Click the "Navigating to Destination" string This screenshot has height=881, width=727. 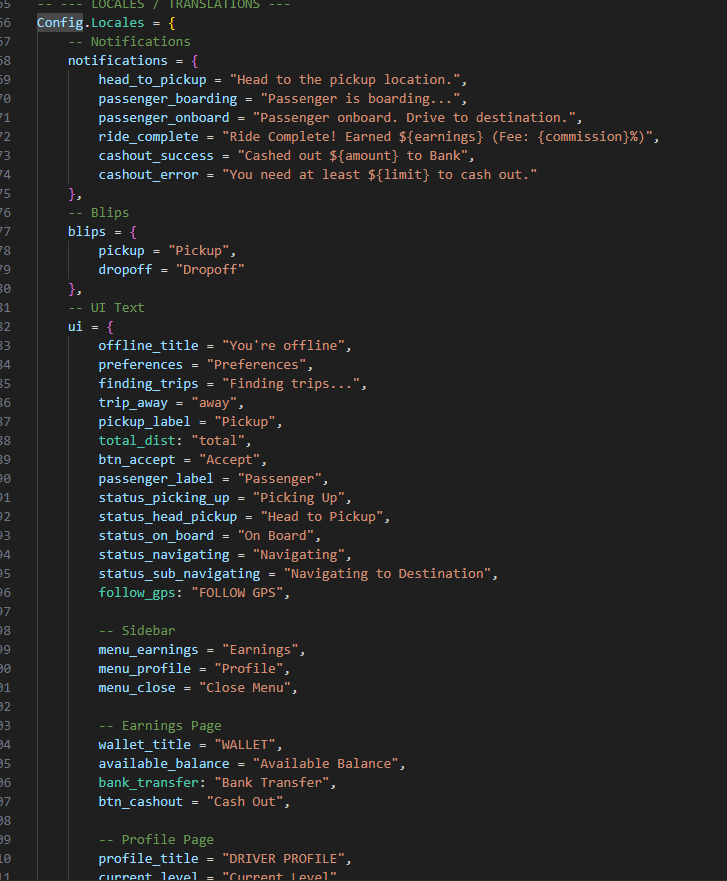click(x=388, y=574)
